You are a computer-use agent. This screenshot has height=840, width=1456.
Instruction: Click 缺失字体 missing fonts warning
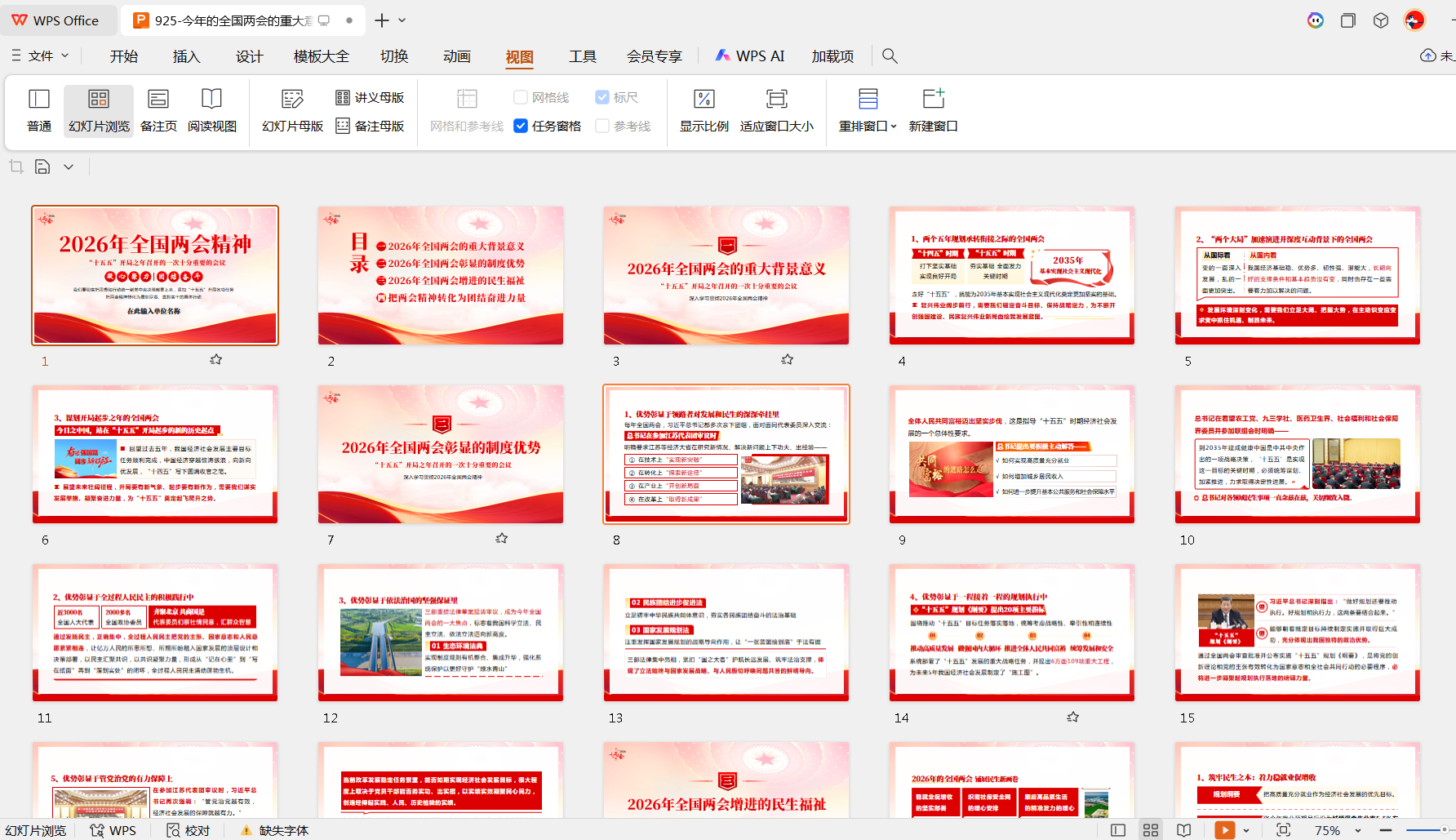[275, 830]
